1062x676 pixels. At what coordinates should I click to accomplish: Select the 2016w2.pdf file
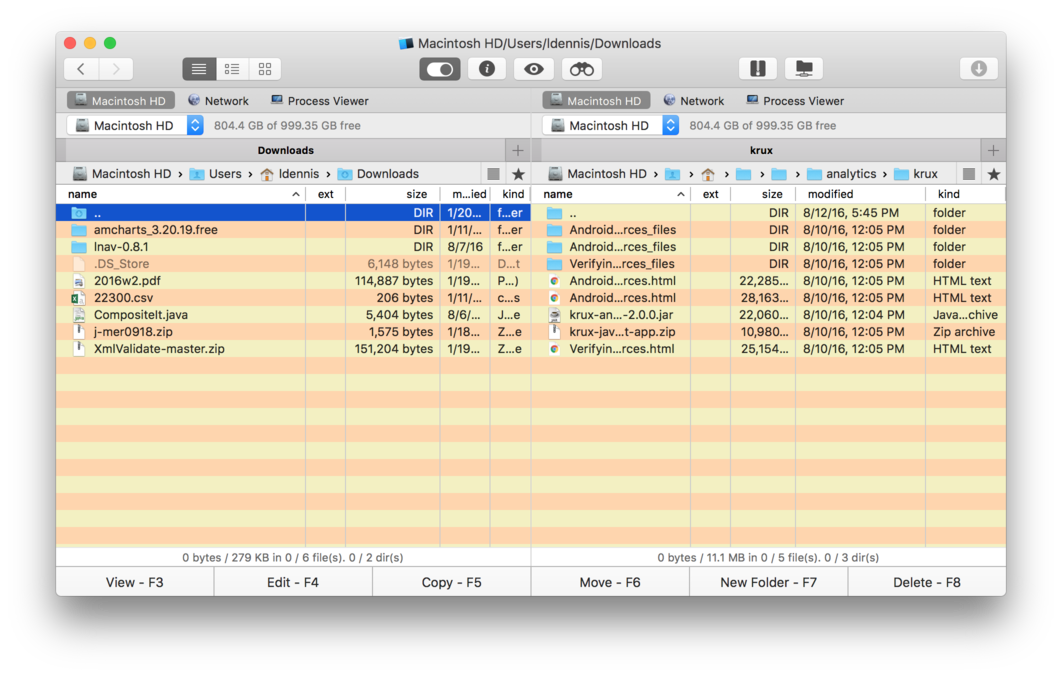pyautogui.click(x=293, y=280)
